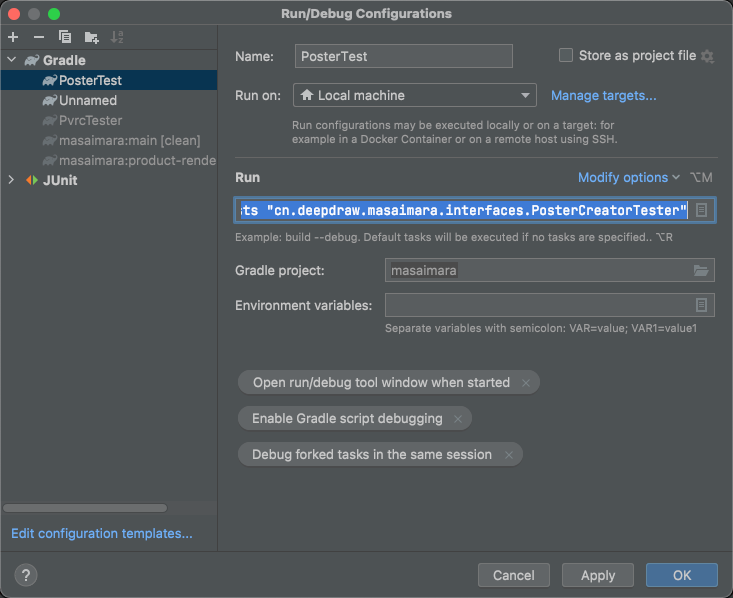This screenshot has height=598, width=733.
Task: Confirm with the OK button
Action: tap(682, 575)
